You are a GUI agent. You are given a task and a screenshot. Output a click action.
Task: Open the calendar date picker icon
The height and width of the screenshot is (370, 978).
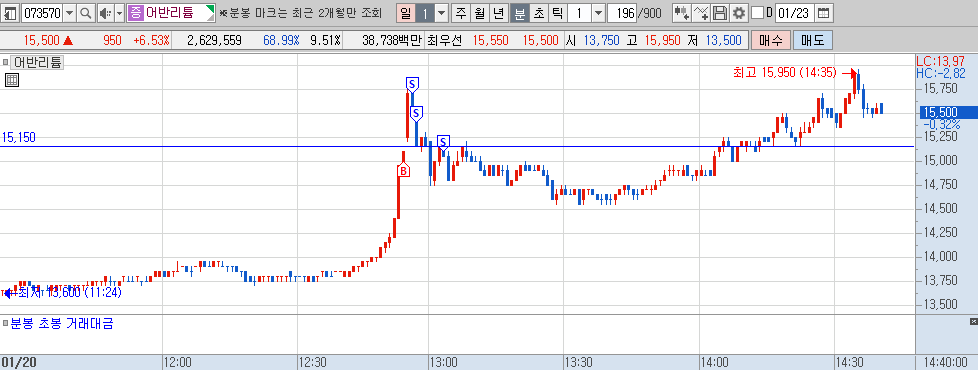pyautogui.click(x=823, y=12)
